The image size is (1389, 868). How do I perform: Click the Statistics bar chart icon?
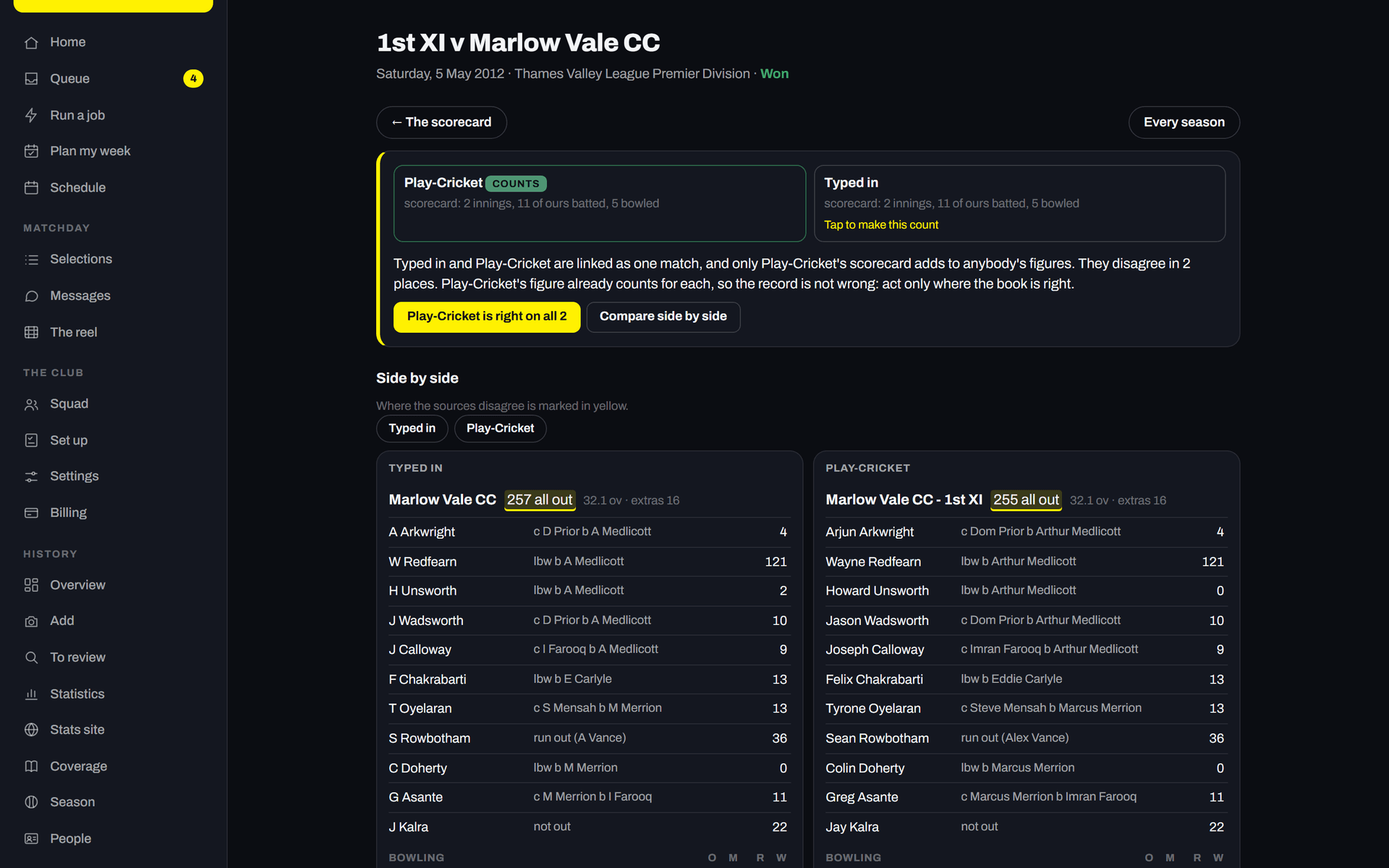pos(31,694)
